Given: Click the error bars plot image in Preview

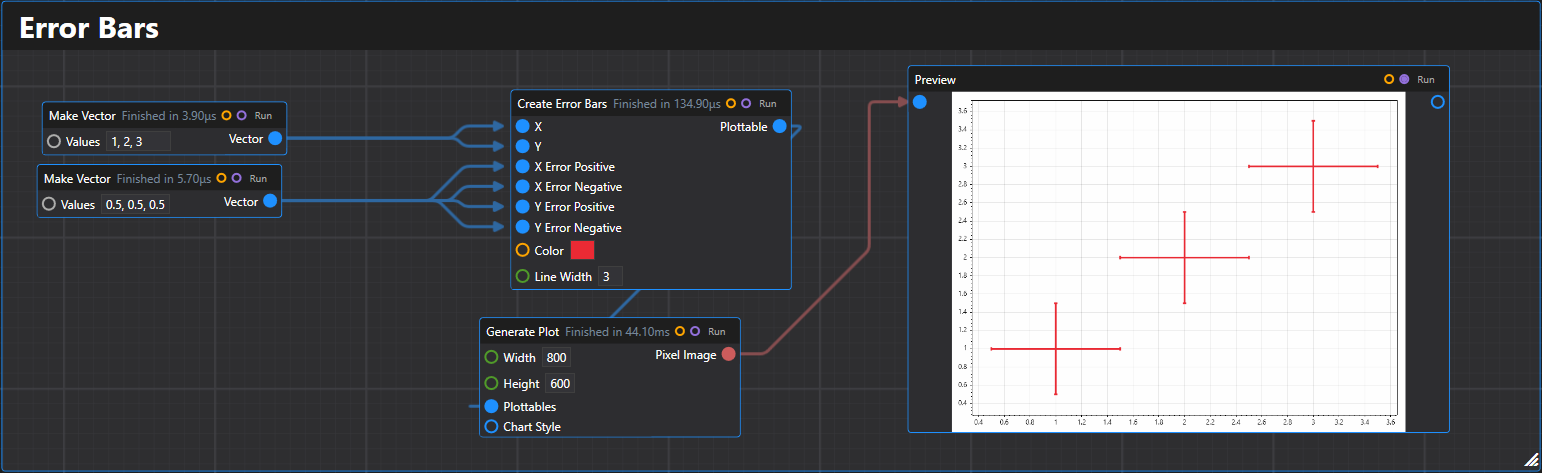Looking at the screenshot, I should click(1178, 263).
